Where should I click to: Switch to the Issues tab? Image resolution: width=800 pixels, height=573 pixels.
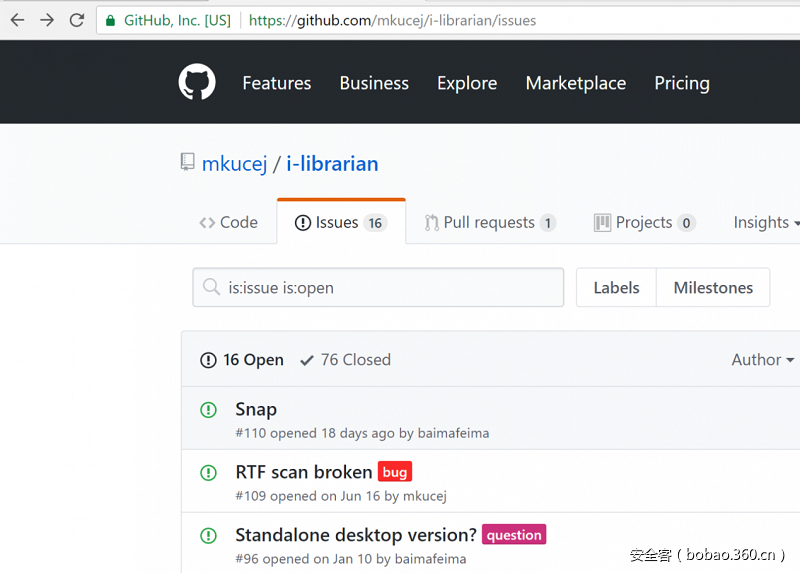[x=341, y=222]
